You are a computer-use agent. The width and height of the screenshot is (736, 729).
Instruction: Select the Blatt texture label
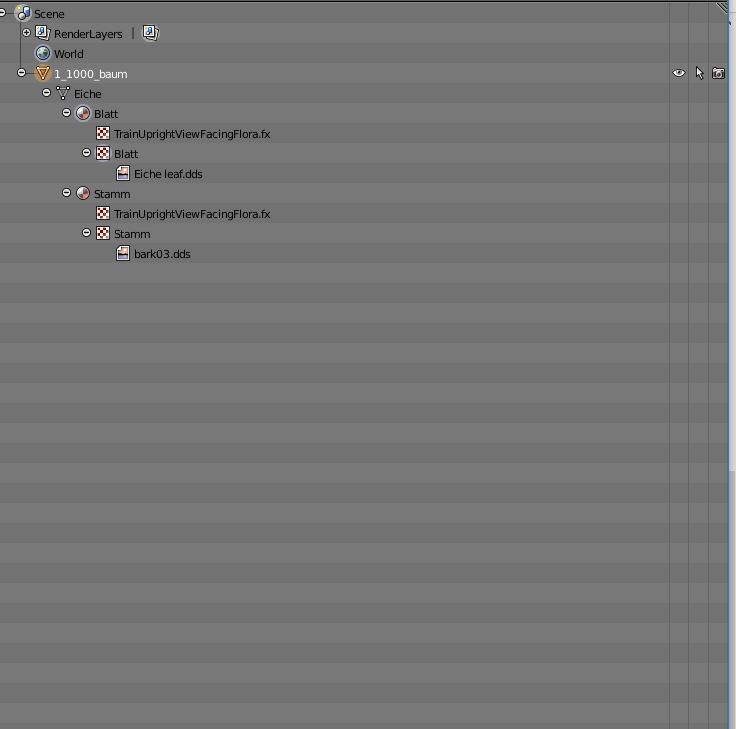pos(126,154)
